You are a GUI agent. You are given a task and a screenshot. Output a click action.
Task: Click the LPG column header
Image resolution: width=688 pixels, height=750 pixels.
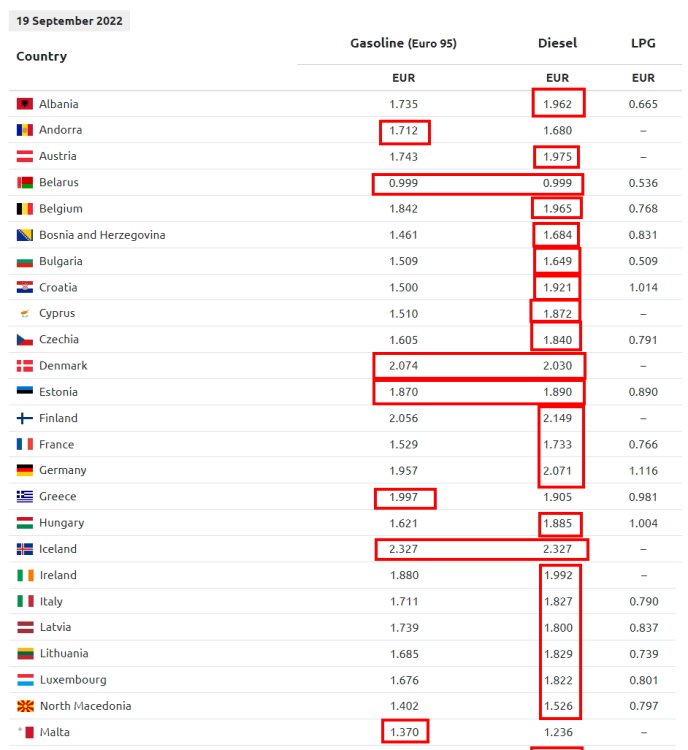pos(643,44)
